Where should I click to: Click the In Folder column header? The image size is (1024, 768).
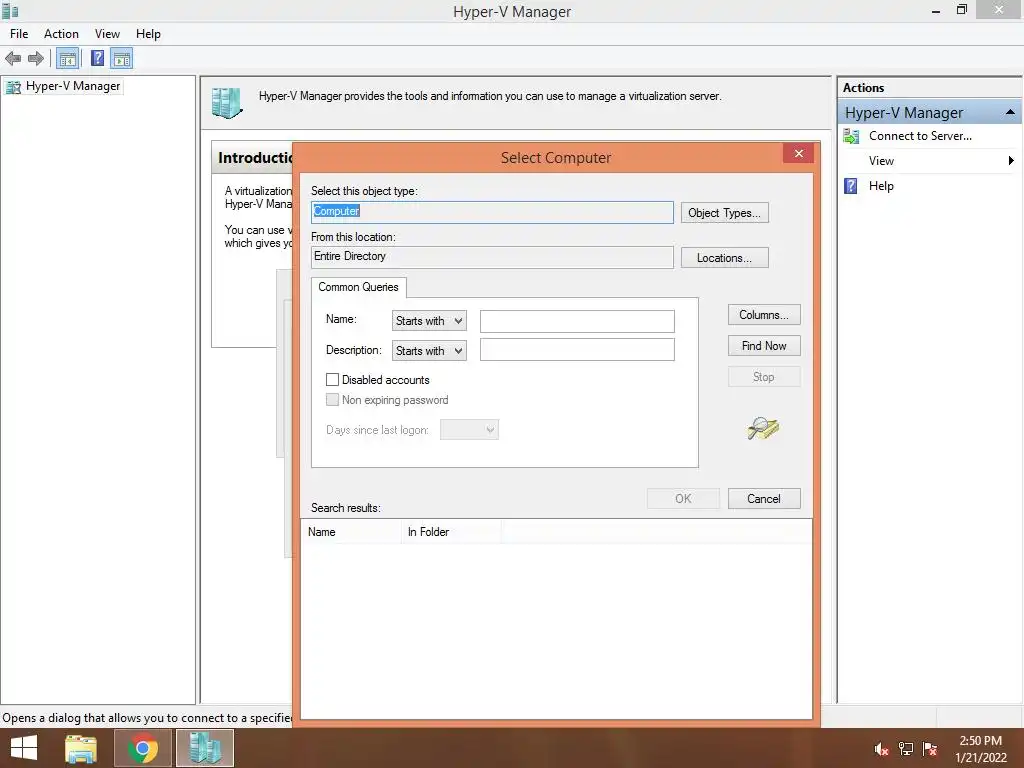451,532
